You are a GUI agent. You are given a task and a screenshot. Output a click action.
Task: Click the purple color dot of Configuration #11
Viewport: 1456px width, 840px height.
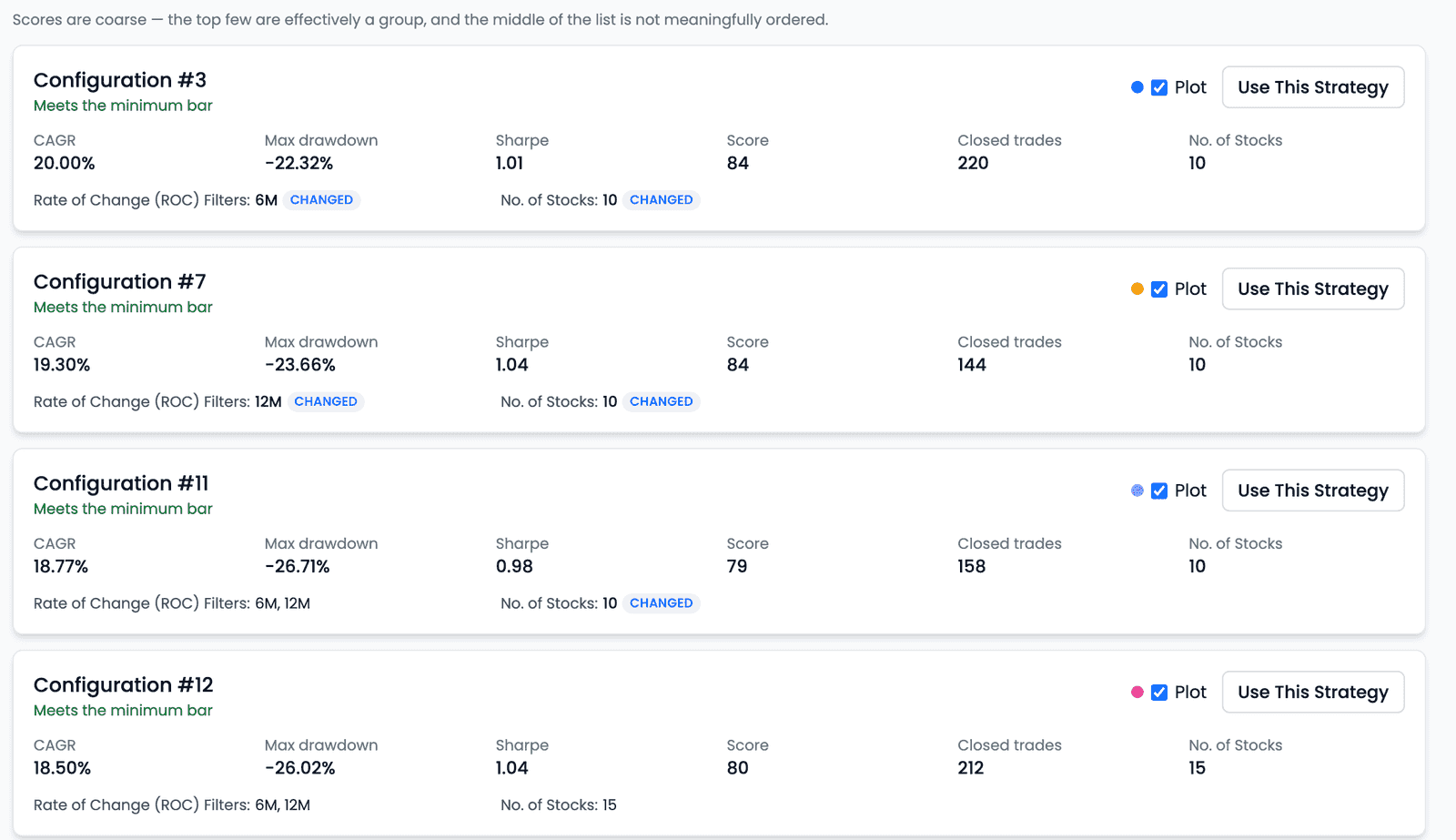pos(1137,491)
